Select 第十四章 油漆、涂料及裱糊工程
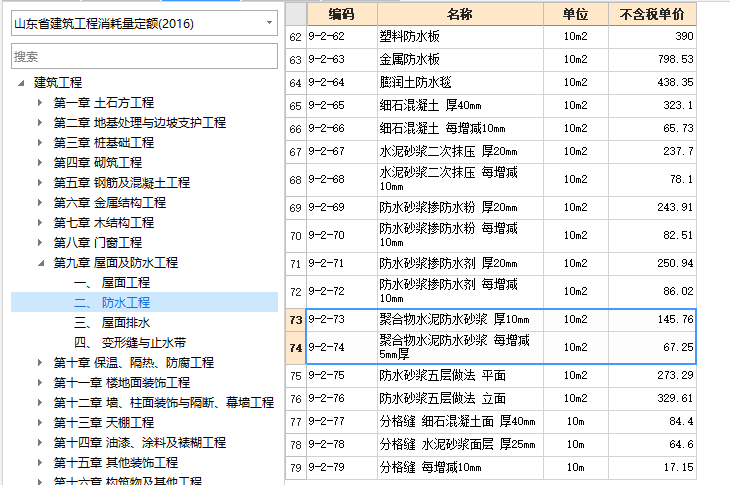 (x=140, y=443)
